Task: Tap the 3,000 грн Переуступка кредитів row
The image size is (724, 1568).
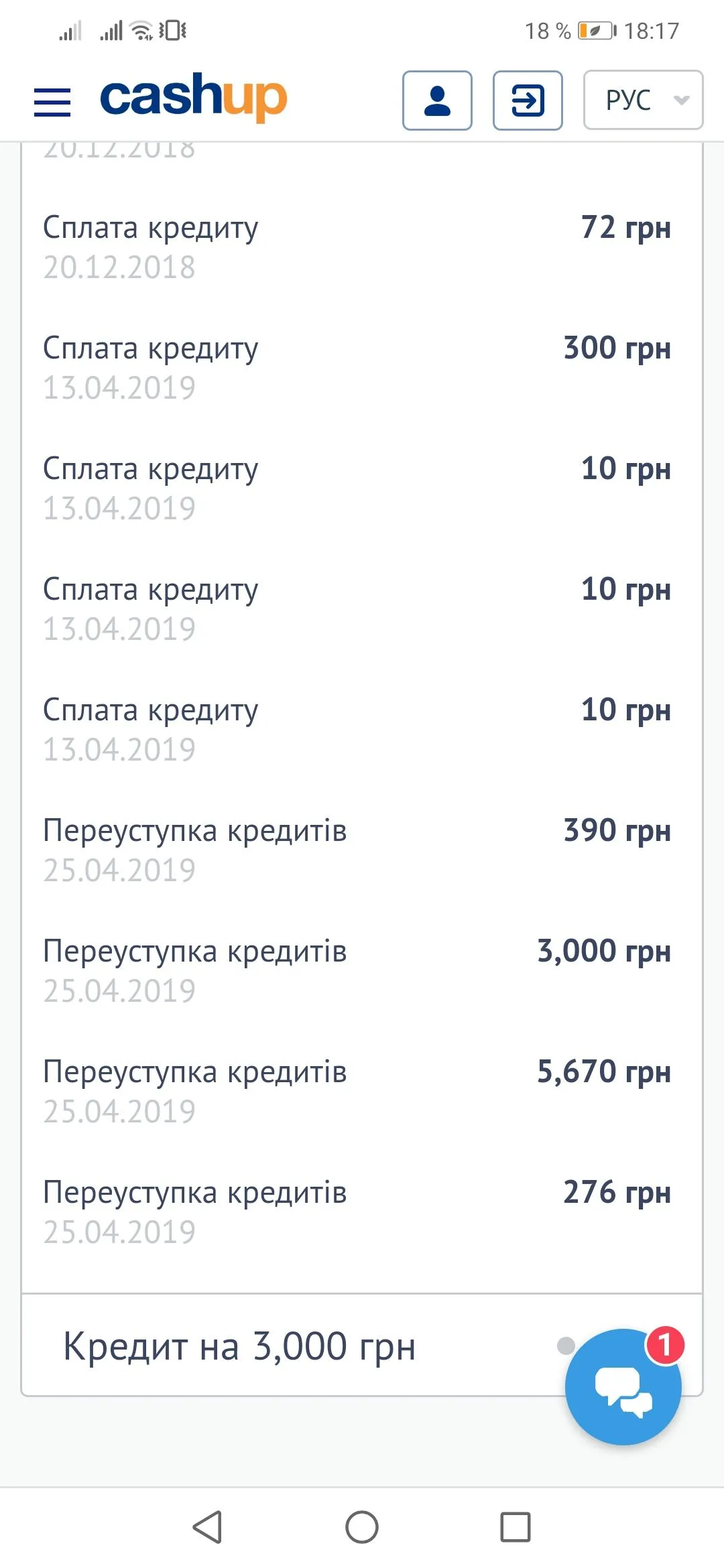Action: click(356, 970)
